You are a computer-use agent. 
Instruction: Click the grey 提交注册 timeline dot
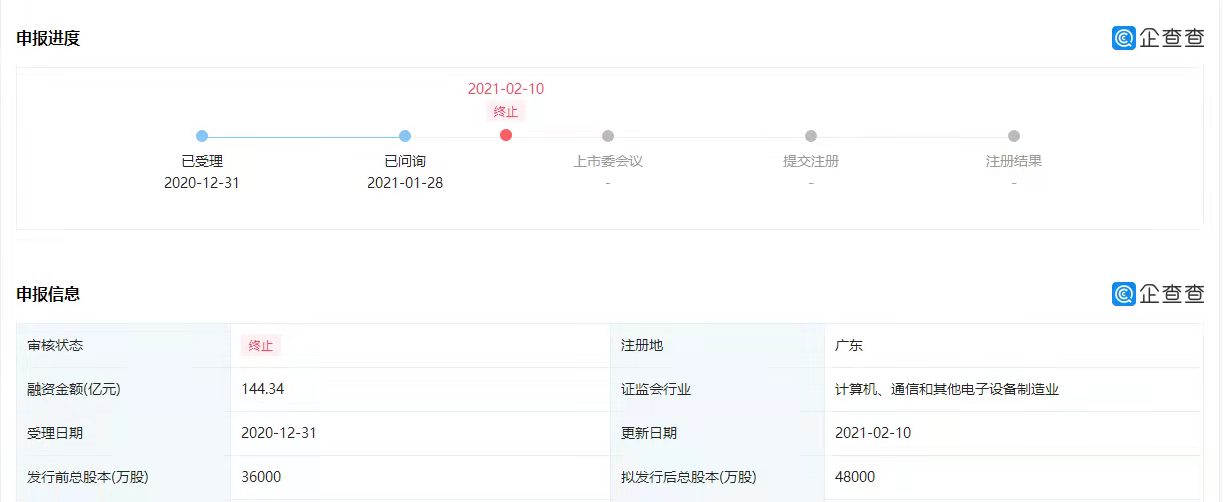811,136
